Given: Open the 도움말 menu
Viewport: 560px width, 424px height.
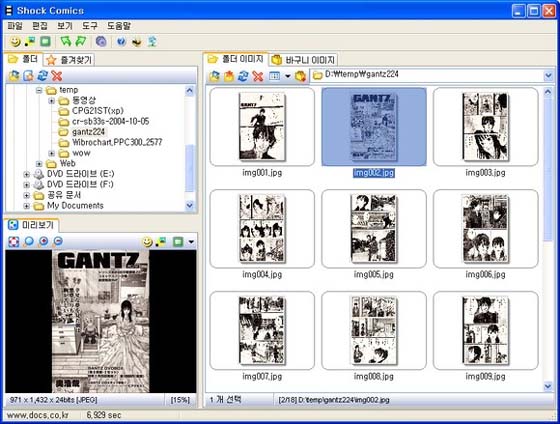Looking at the screenshot, I should [119, 26].
